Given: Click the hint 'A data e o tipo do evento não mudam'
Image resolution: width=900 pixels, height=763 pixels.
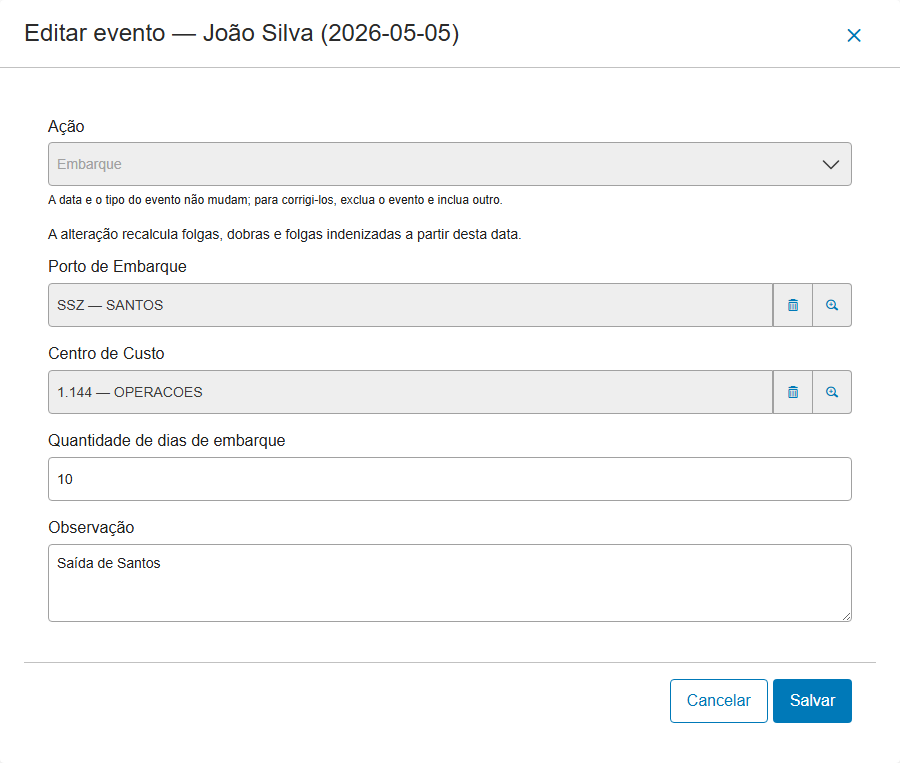Looking at the screenshot, I should tap(275, 200).
